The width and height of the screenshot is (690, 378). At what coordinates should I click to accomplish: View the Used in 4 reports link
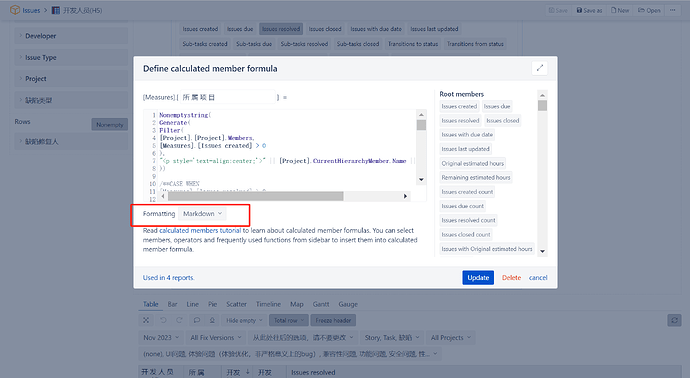pyautogui.click(x=169, y=278)
